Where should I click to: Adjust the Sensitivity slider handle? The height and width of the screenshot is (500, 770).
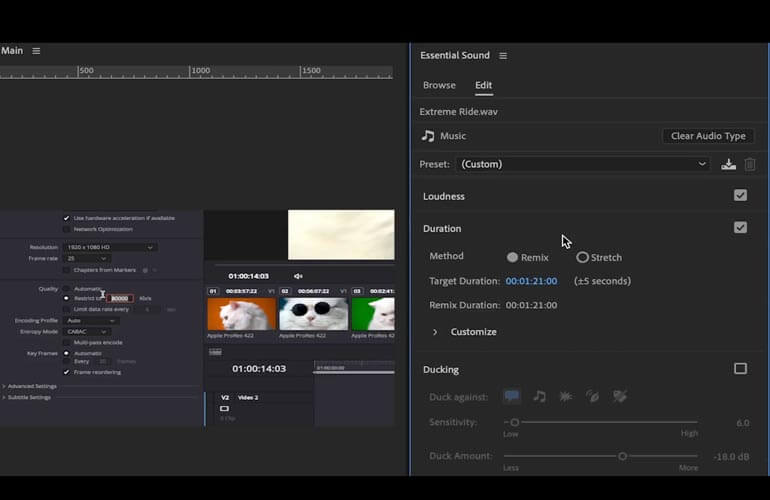[x=515, y=422]
